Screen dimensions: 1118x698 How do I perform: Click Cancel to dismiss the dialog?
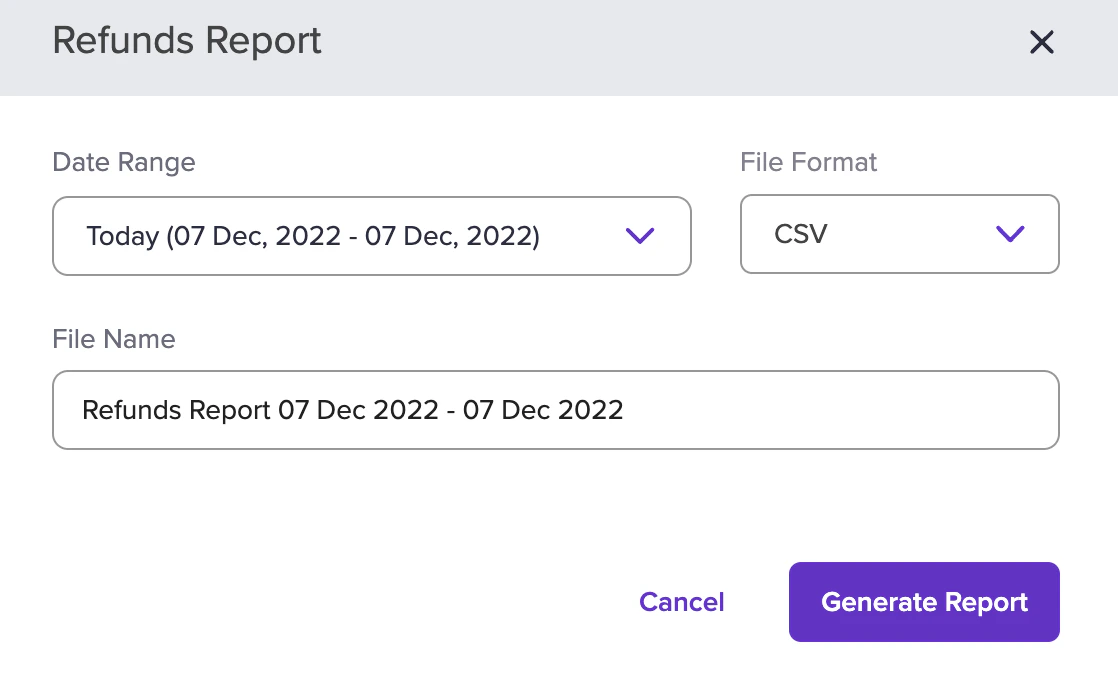tap(681, 602)
